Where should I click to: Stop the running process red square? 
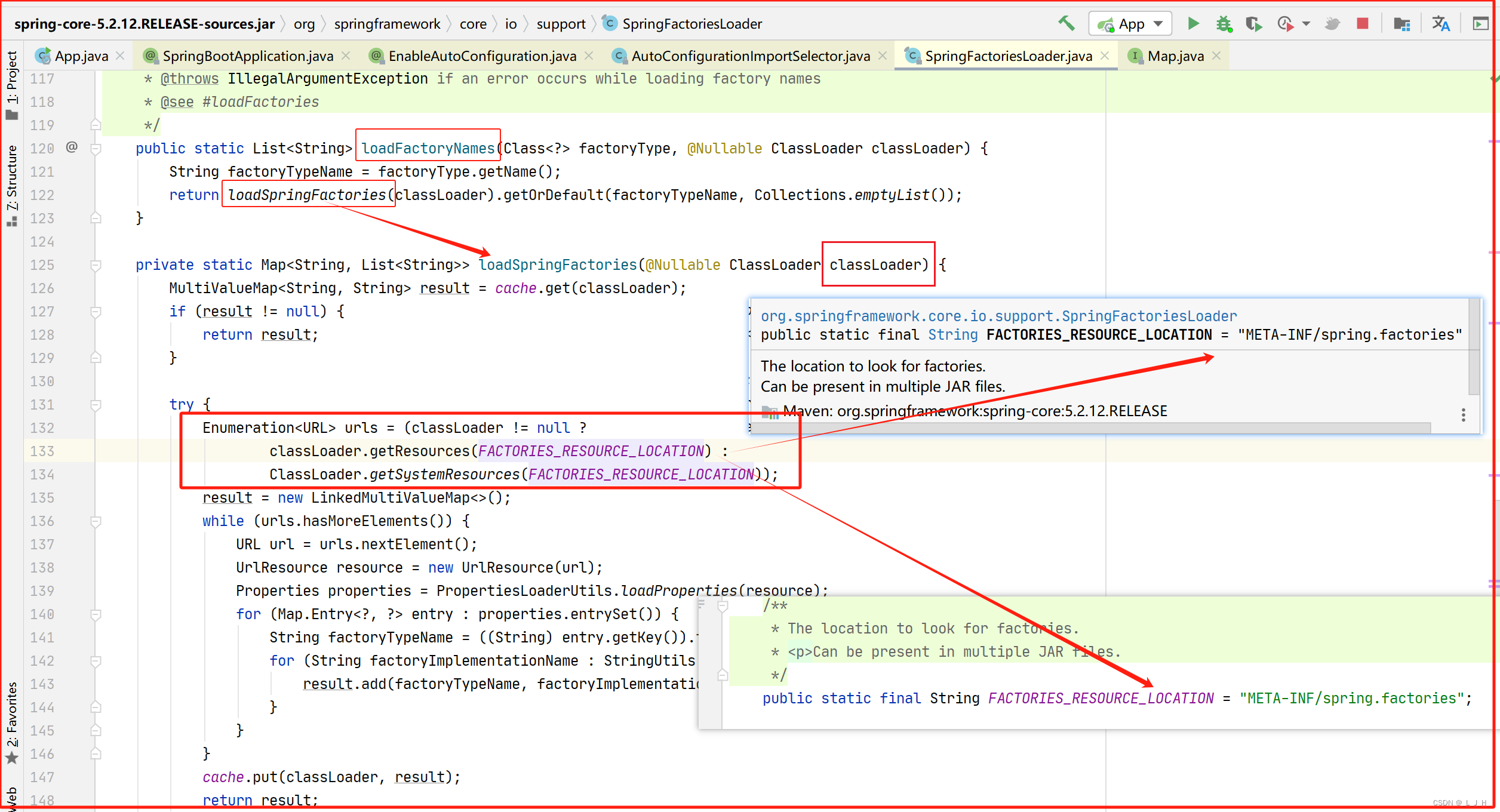click(1363, 23)
